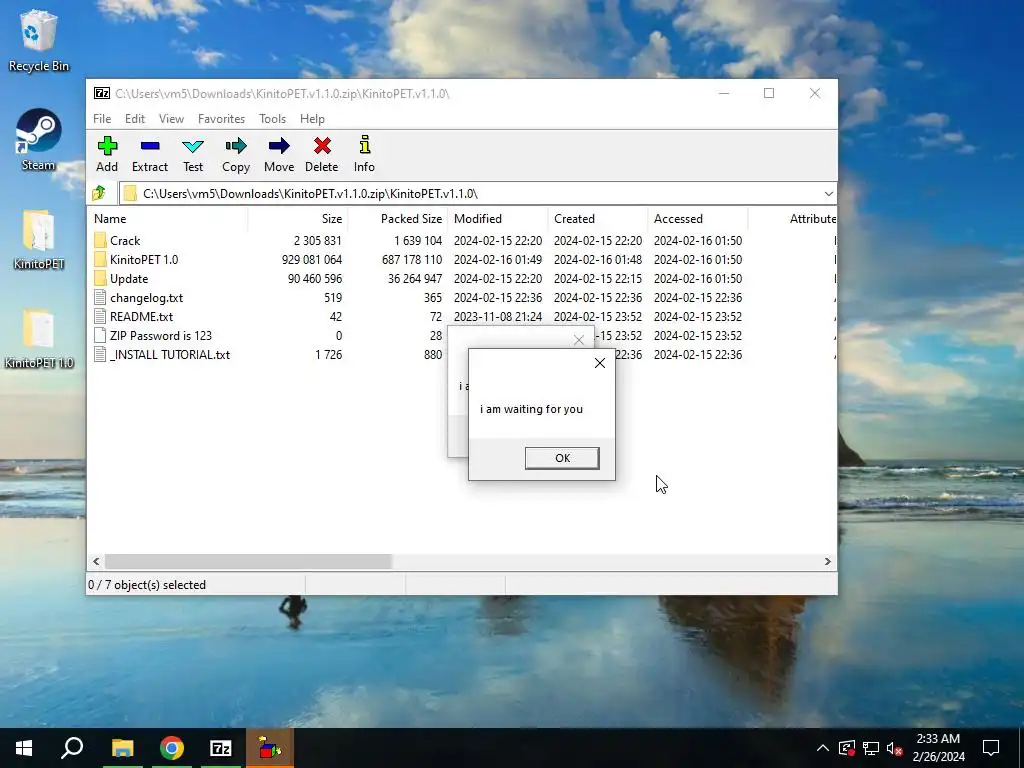Open taskbar search
The width and height of the screenshot is (1024, 768).
72,748
